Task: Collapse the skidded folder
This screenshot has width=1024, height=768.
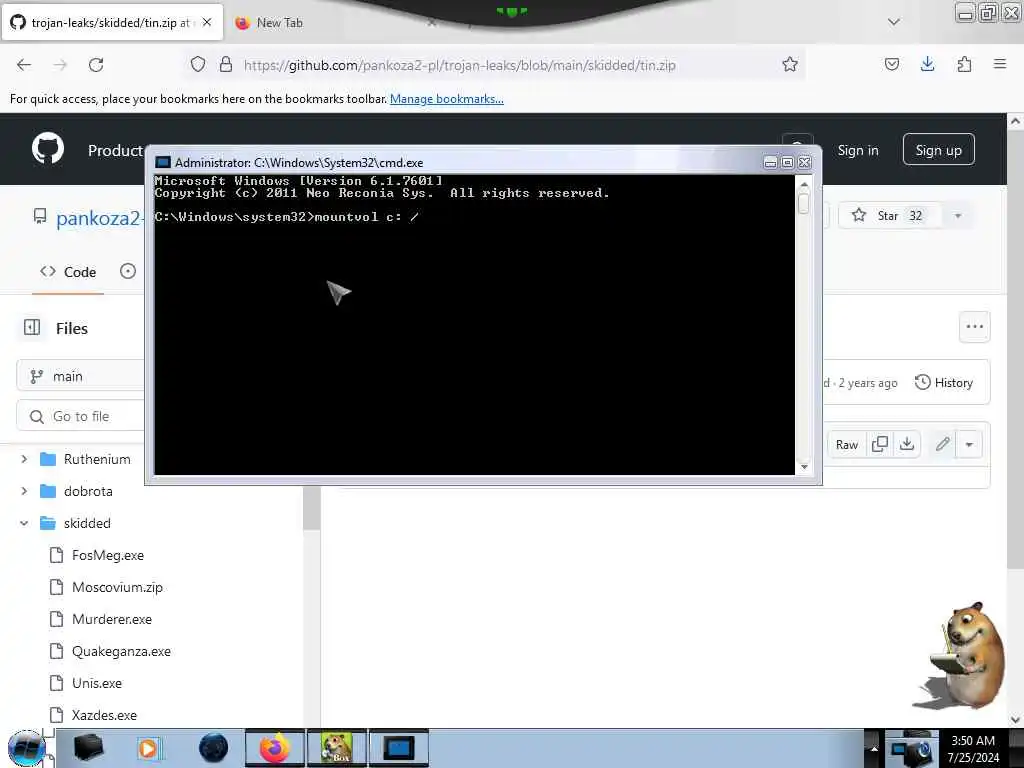Action: 24,523
